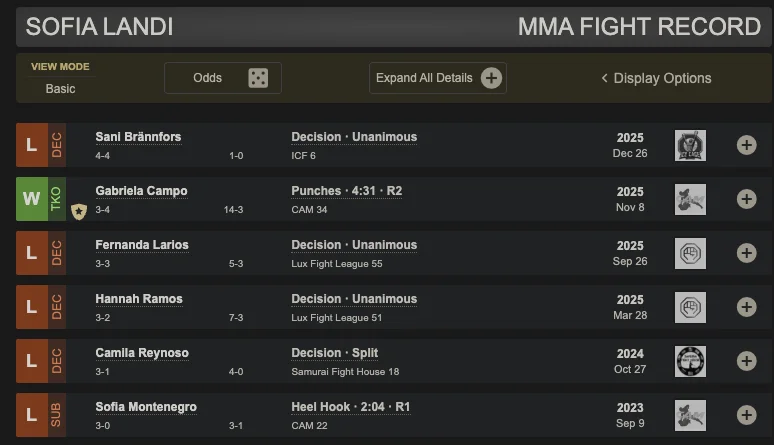The image size is (774, 445).
Task: Expand details for Sani Brännfors fight
Action: point(746,145)
